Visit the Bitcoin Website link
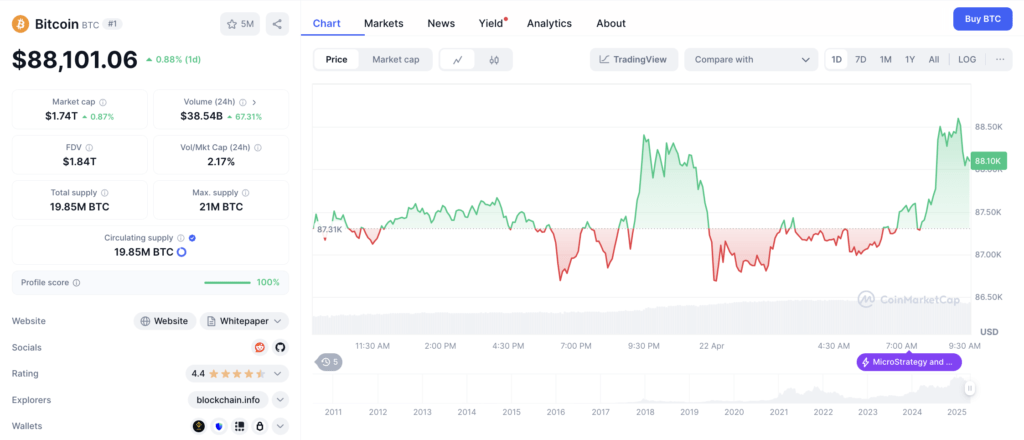 (x=165, y=321)
